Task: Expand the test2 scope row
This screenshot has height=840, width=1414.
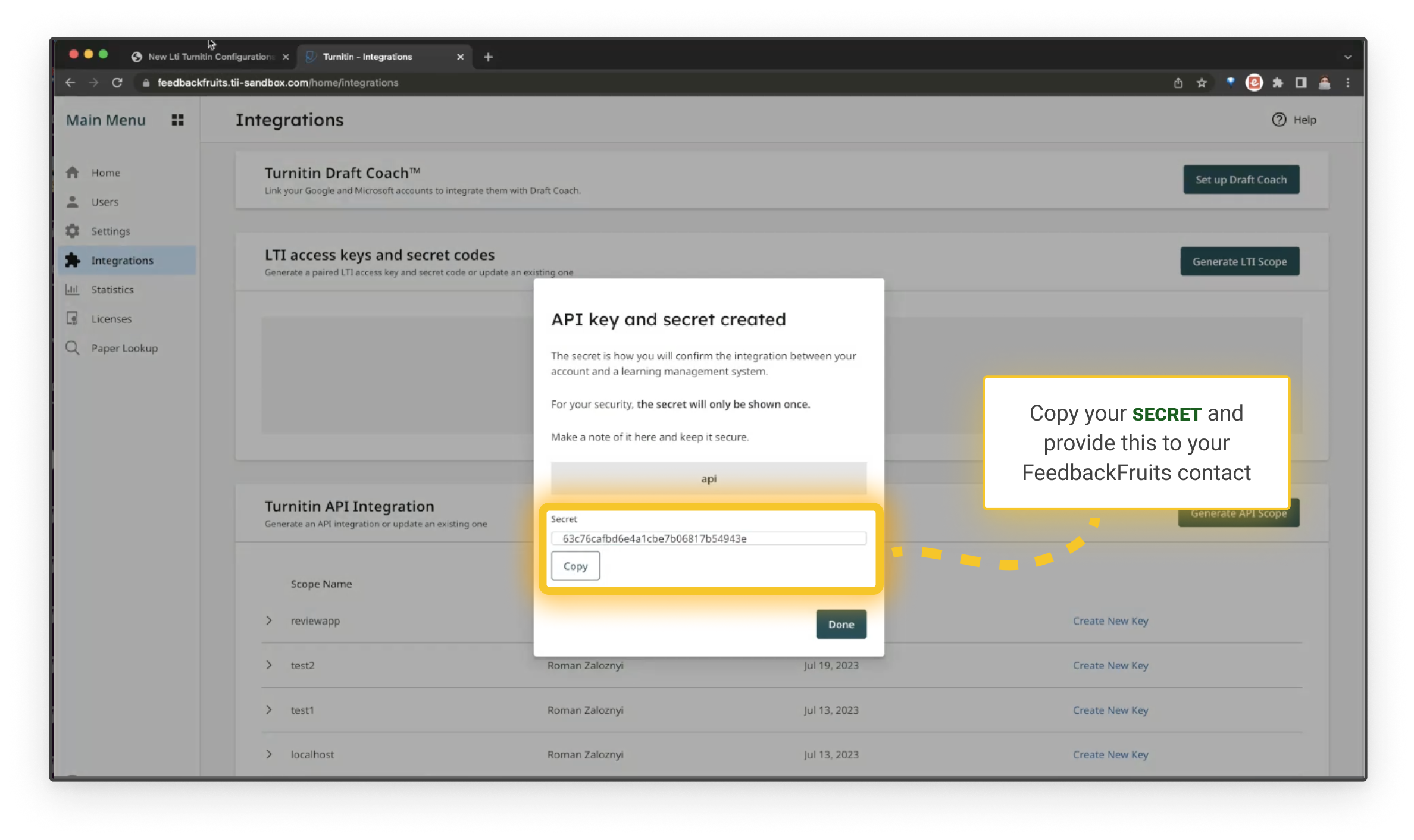Action: [x=269, y=665]
